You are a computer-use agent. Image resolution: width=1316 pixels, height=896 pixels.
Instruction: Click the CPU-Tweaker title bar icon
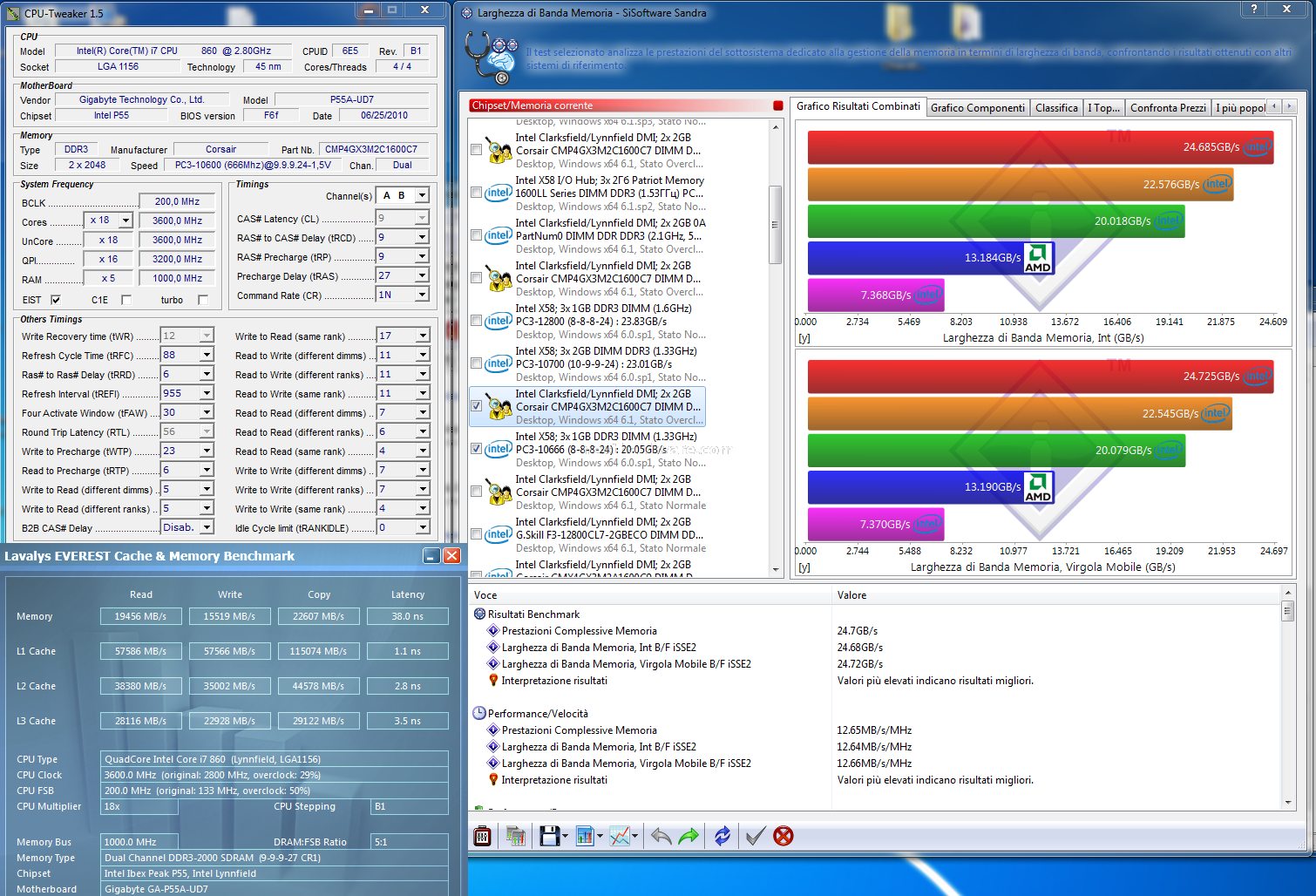tap(13, 13)
